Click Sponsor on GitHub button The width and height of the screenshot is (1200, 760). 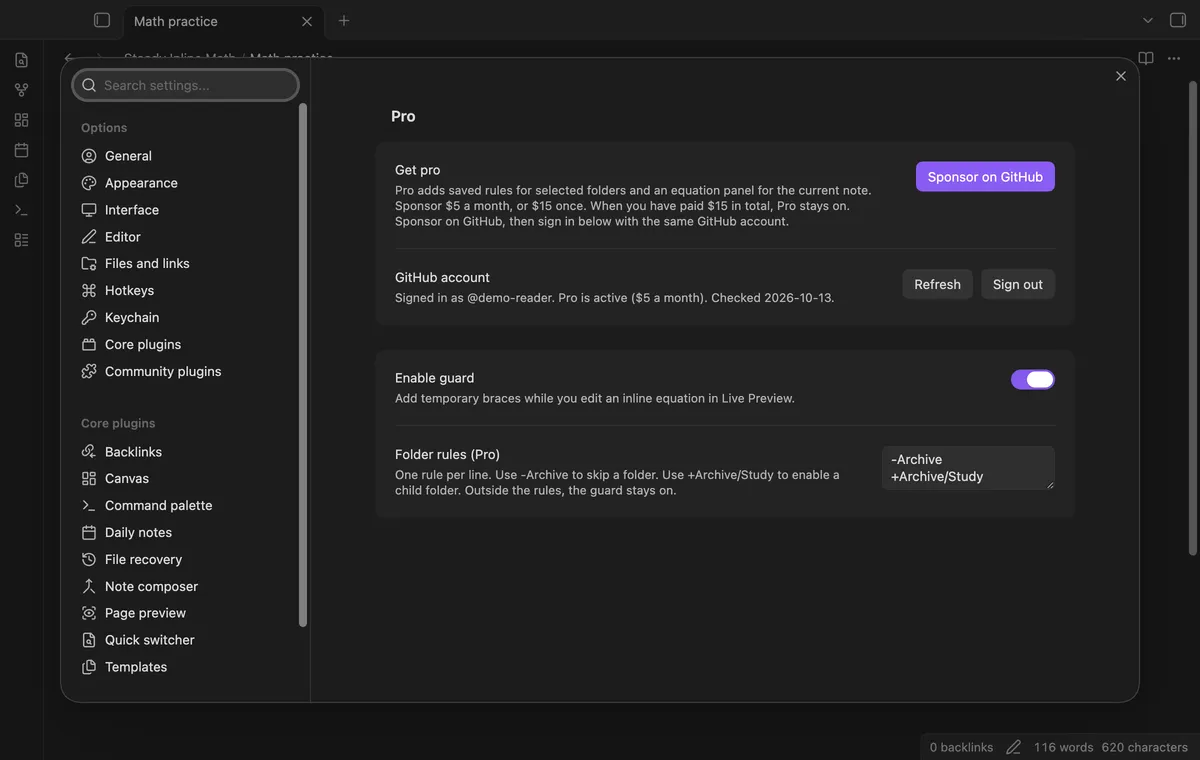(x=985, y=177)
